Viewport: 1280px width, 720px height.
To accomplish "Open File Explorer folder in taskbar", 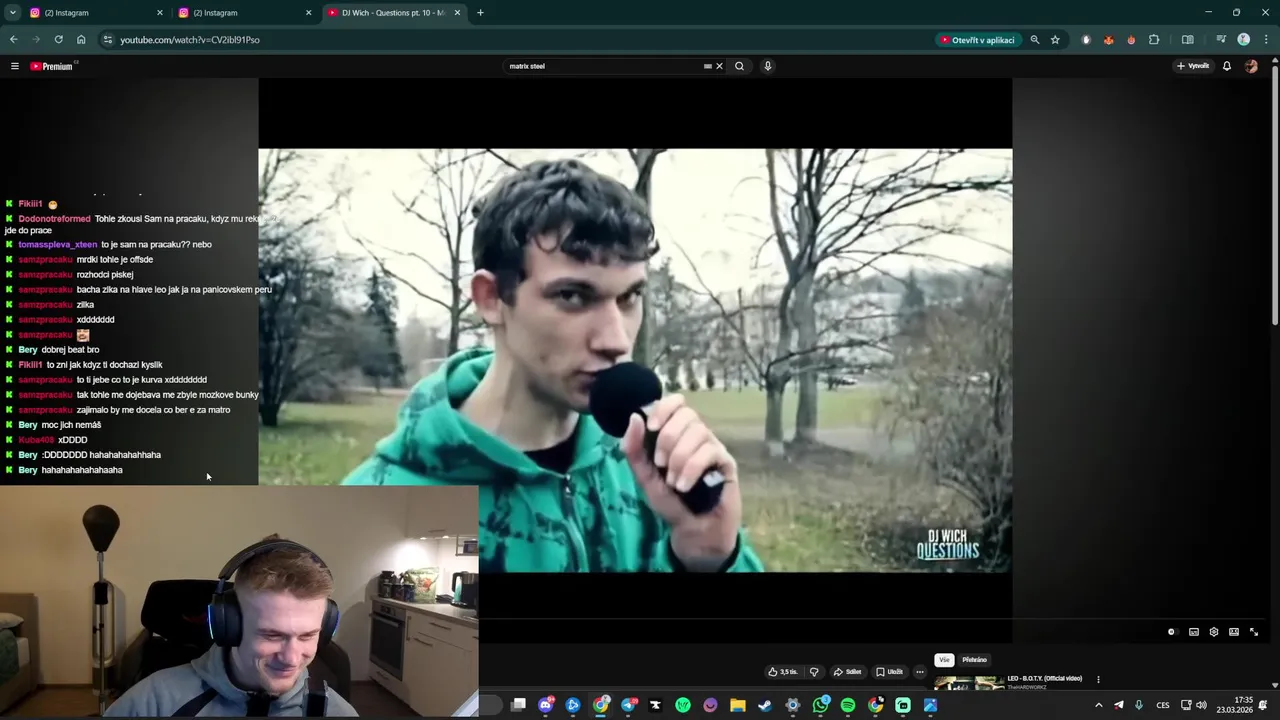I will point(738,705).
